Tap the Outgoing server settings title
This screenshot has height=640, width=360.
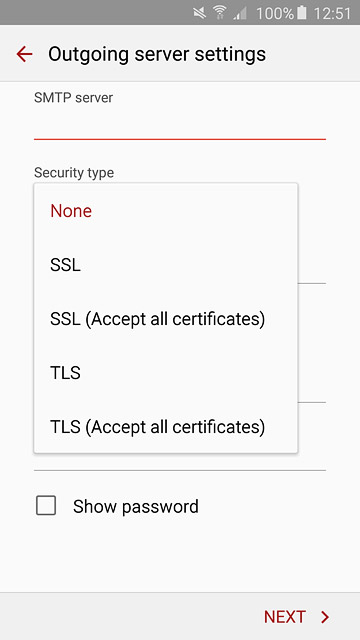pos(157,54)
